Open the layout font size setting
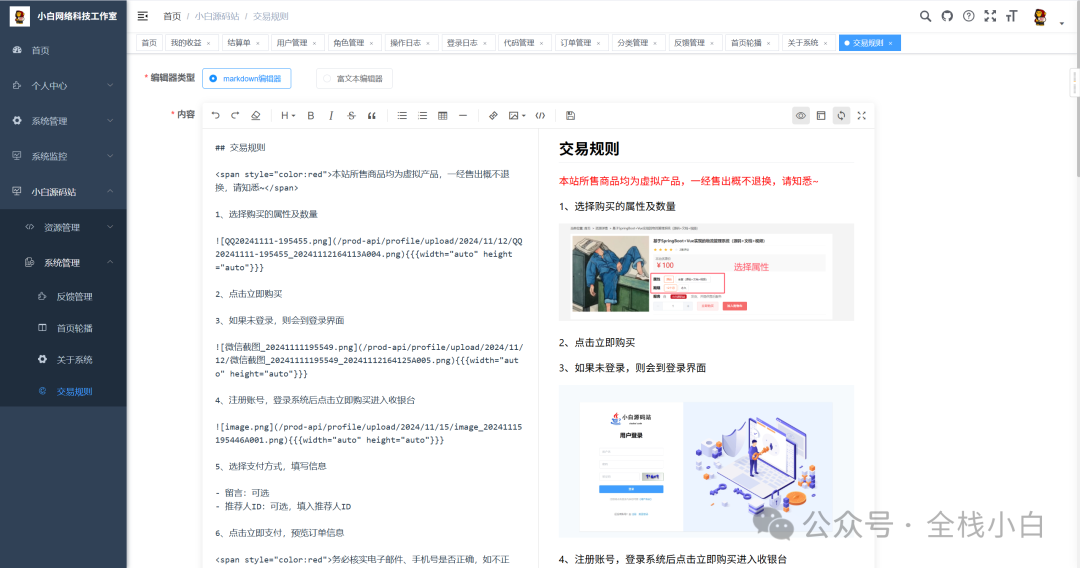The width and height of the screenshot is (1080, 568). (x=1012, y=16)
